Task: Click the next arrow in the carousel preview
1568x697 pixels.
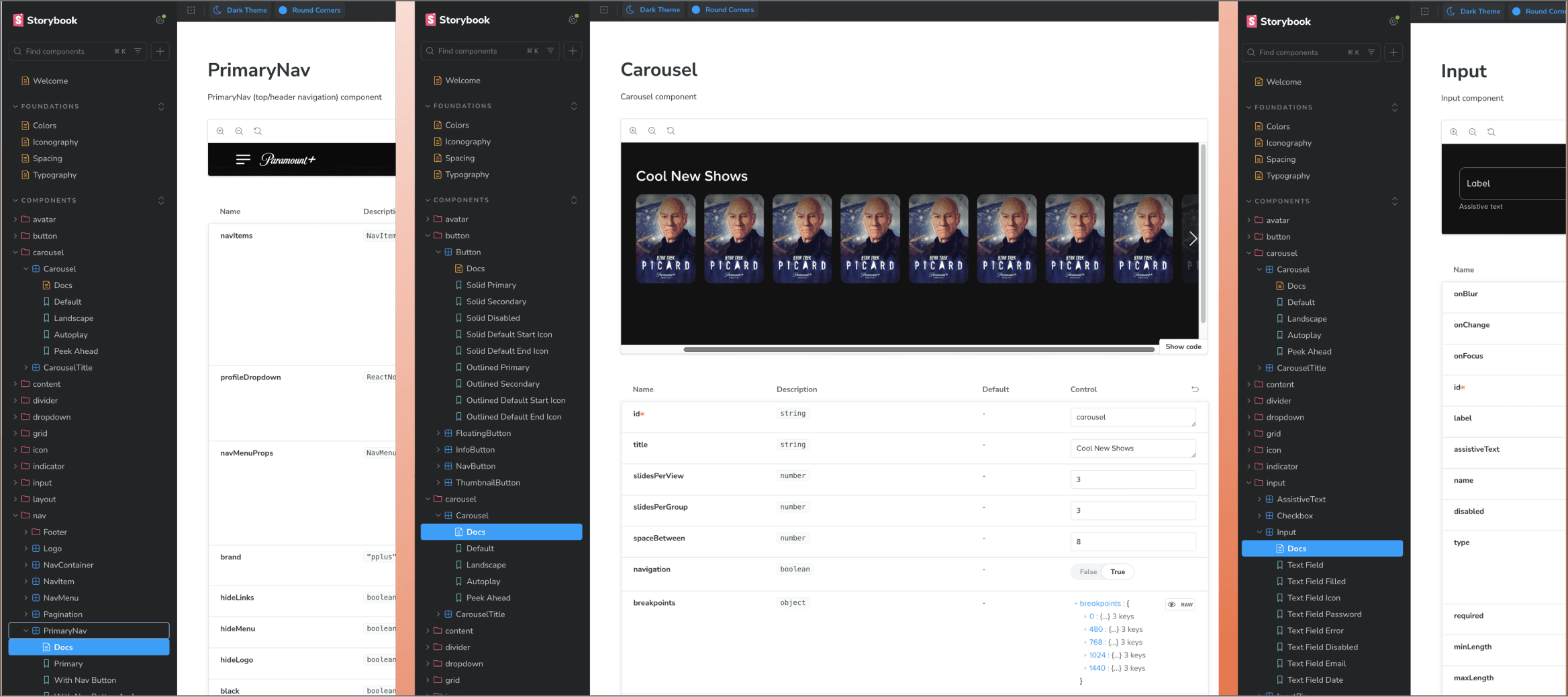Action: (x=1193, y=238)
